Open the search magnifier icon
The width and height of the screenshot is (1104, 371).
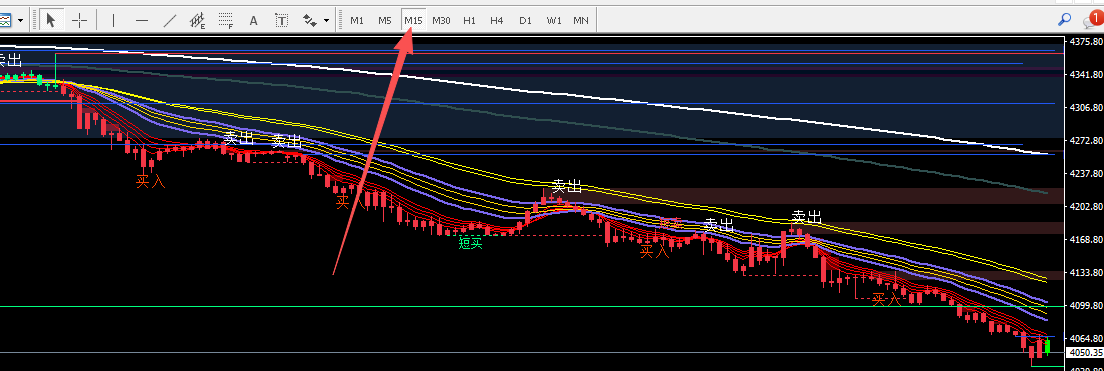[1065, 20]
